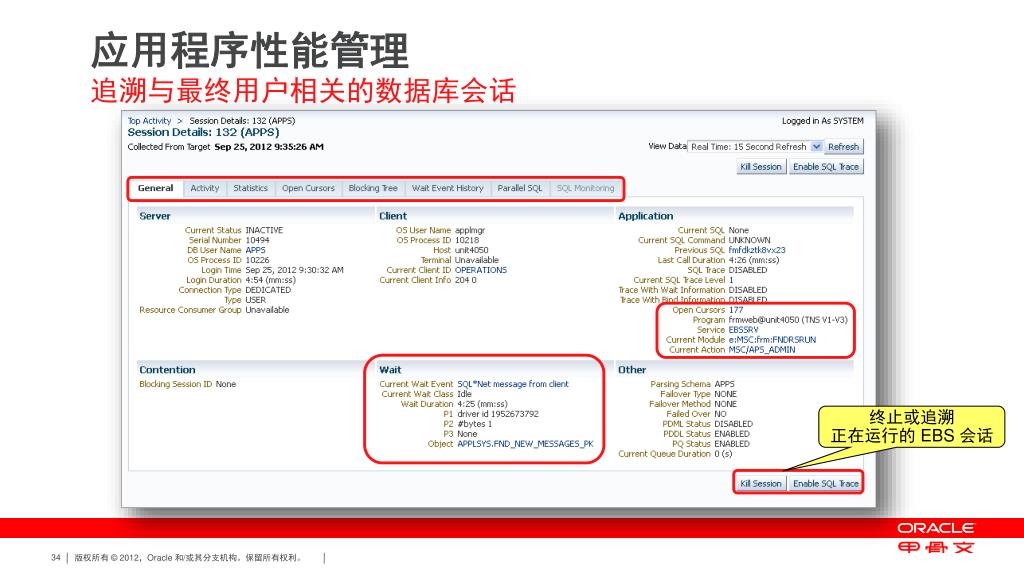1024x576 pixels.
Task: Select the host unit4050 value
Action: (x=472, y=250)
